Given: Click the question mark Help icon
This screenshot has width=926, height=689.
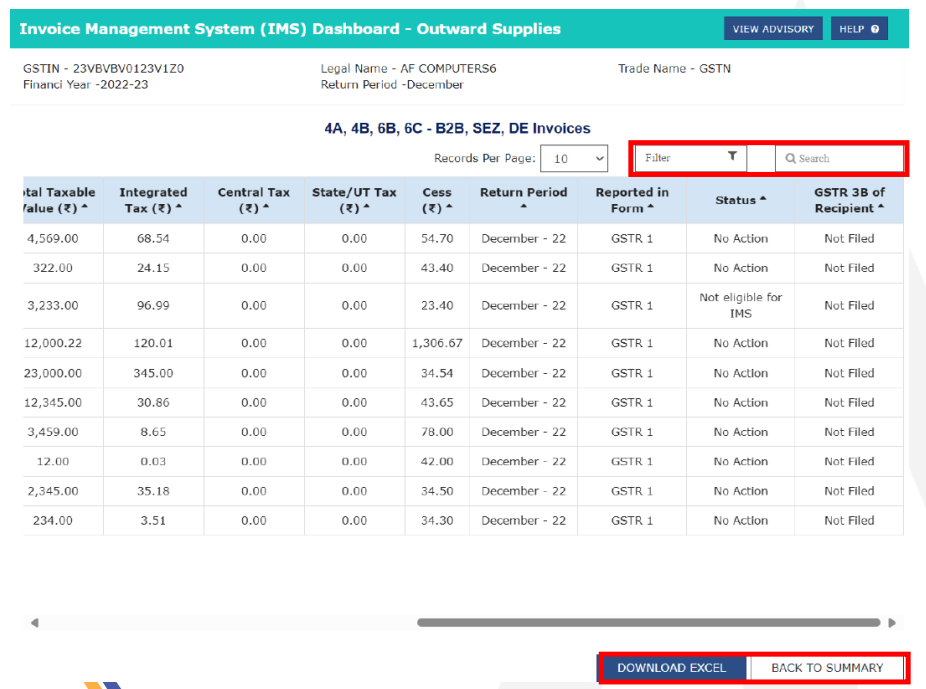Looking at the screenshot, I should click(875, 29).
